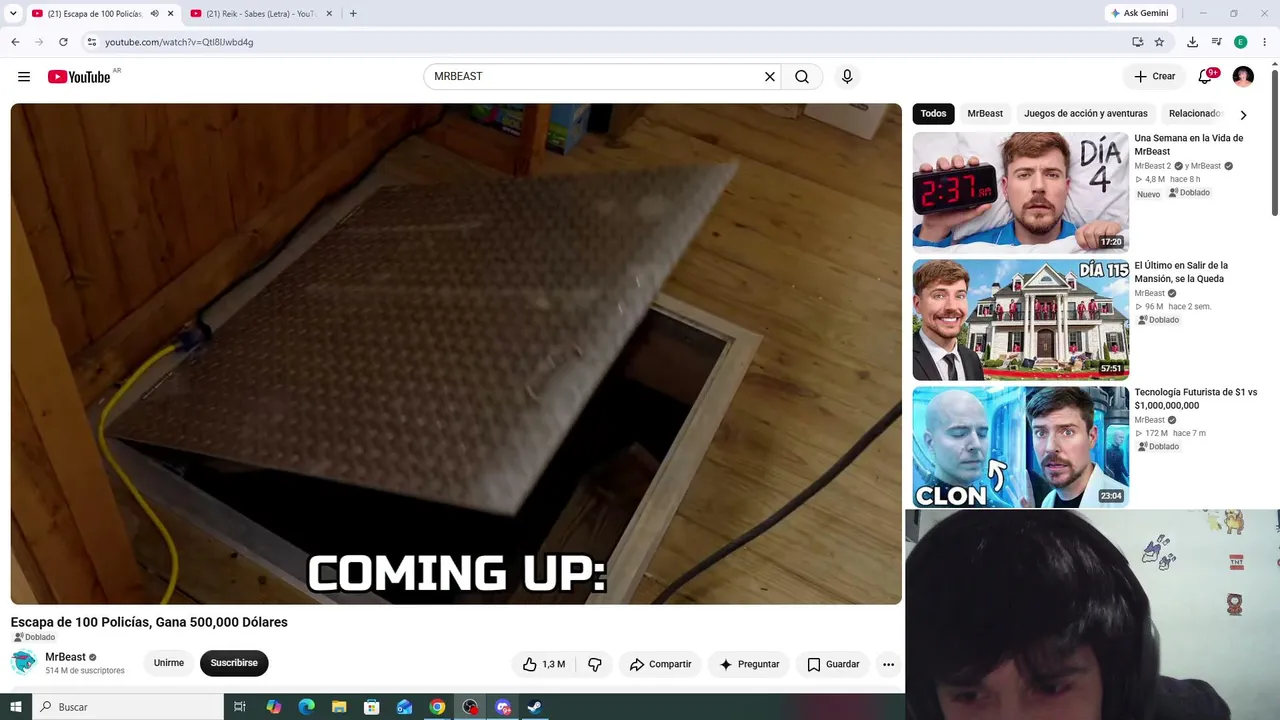
Task: Run the search with the magnifier button
Action: 802,77
